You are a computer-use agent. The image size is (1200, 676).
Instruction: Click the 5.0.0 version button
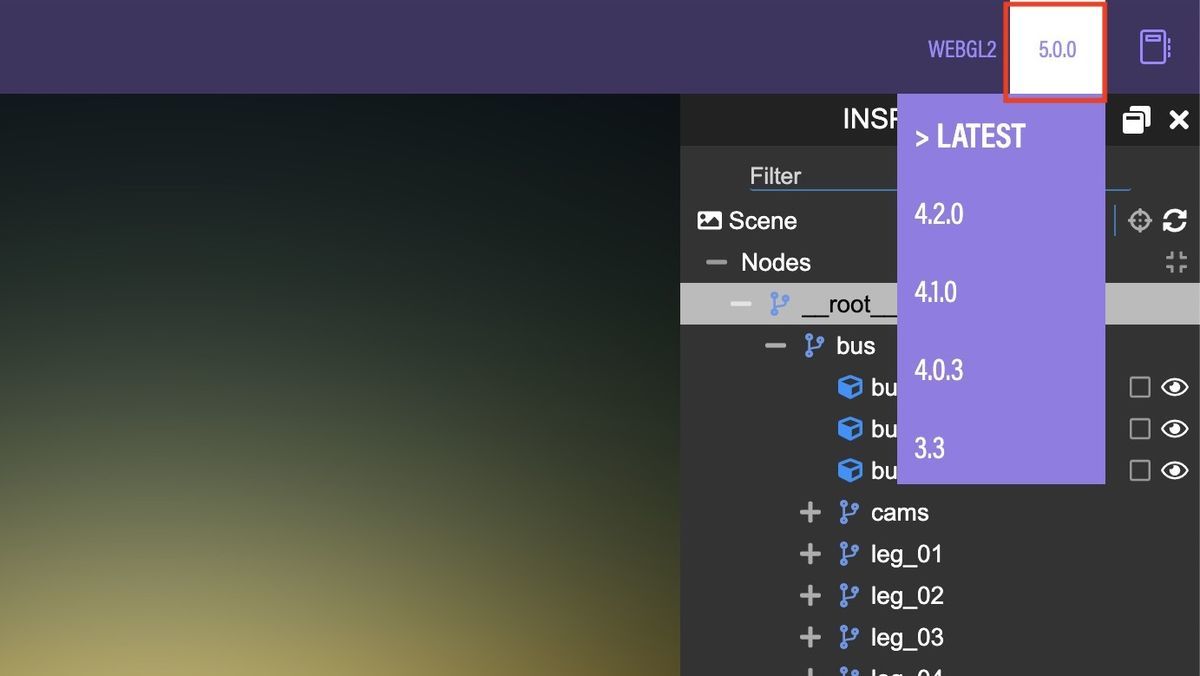click(x=1057, y=47)
